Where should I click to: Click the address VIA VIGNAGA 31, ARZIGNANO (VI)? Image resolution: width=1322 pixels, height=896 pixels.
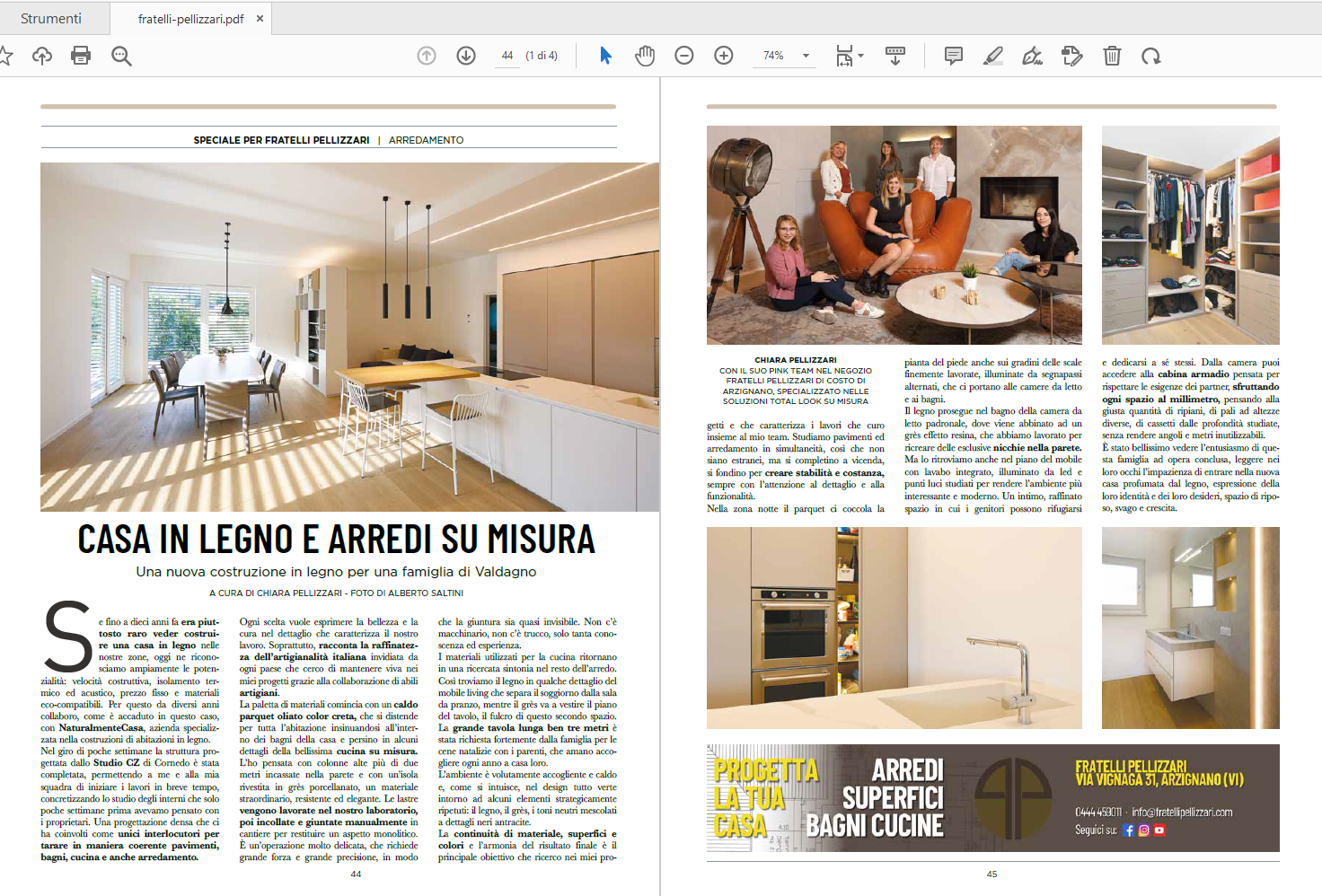(1159, 779)
